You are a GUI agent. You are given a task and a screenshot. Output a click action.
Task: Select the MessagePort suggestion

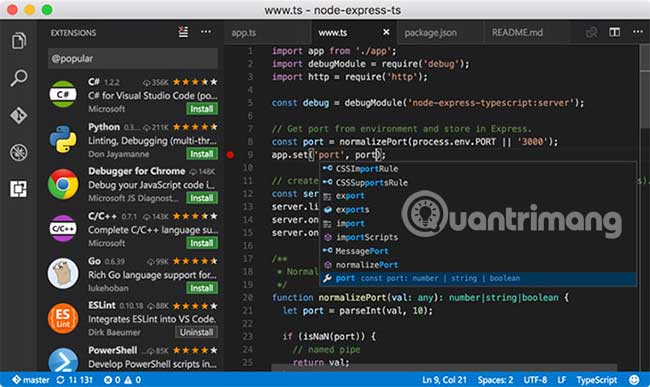click(x=478, y=251)
